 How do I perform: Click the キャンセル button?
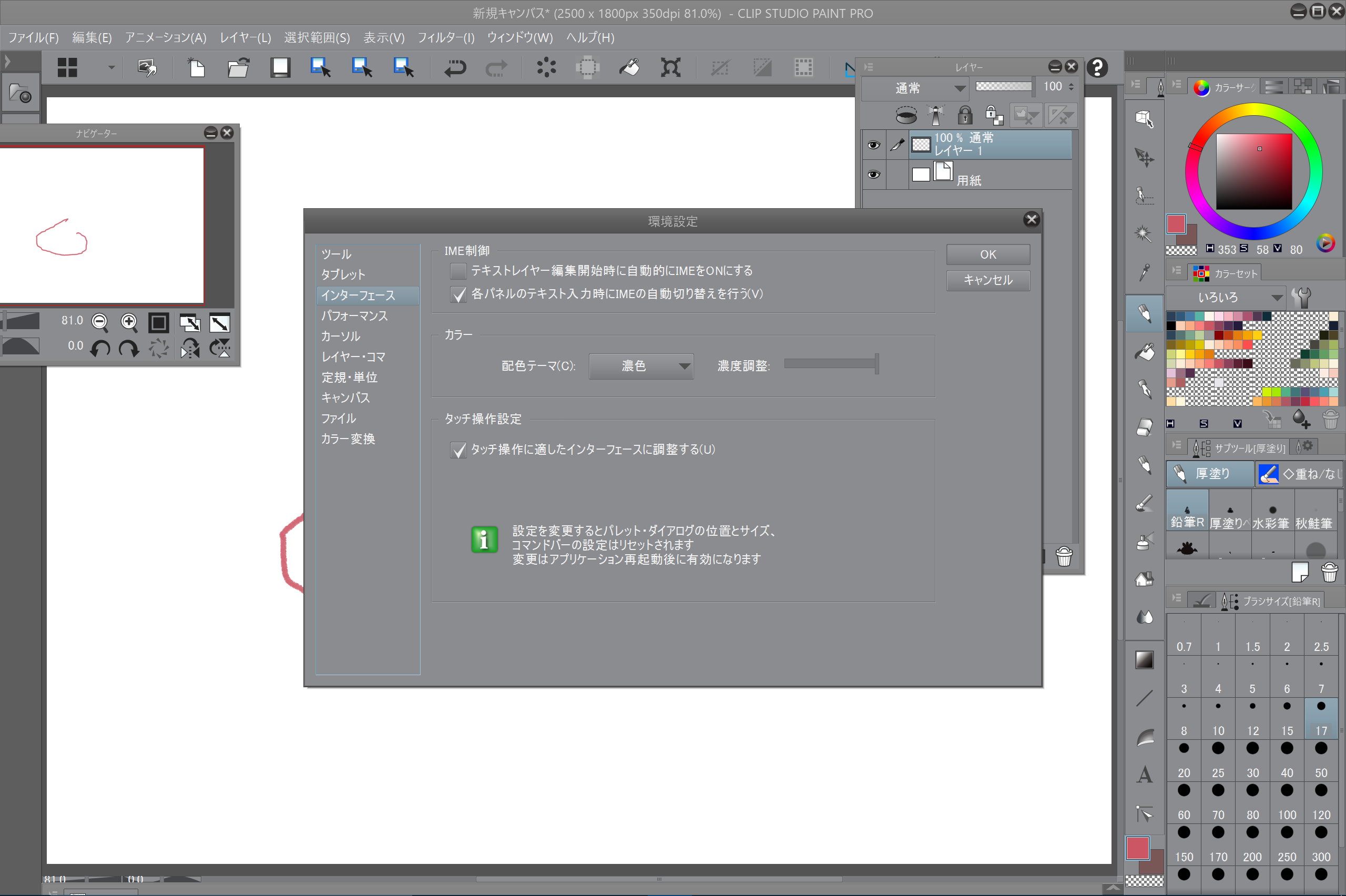(988, 280)
